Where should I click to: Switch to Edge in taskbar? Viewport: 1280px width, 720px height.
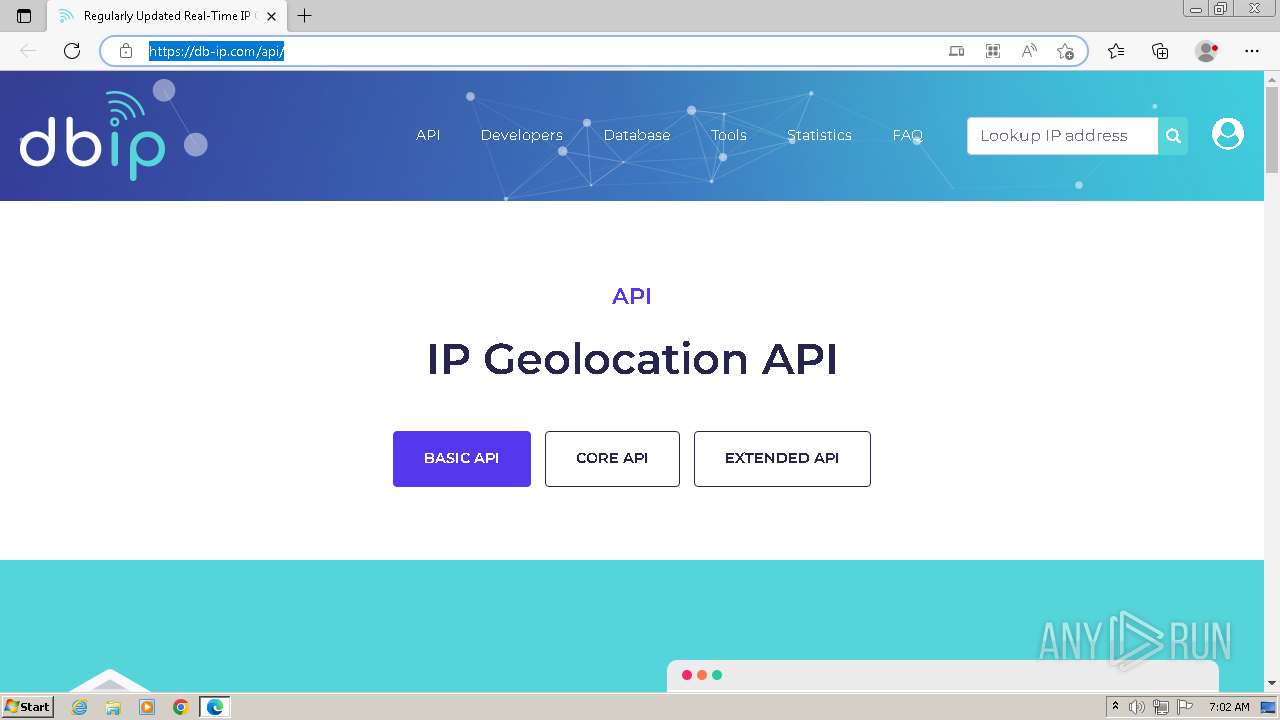coord(215,707)
